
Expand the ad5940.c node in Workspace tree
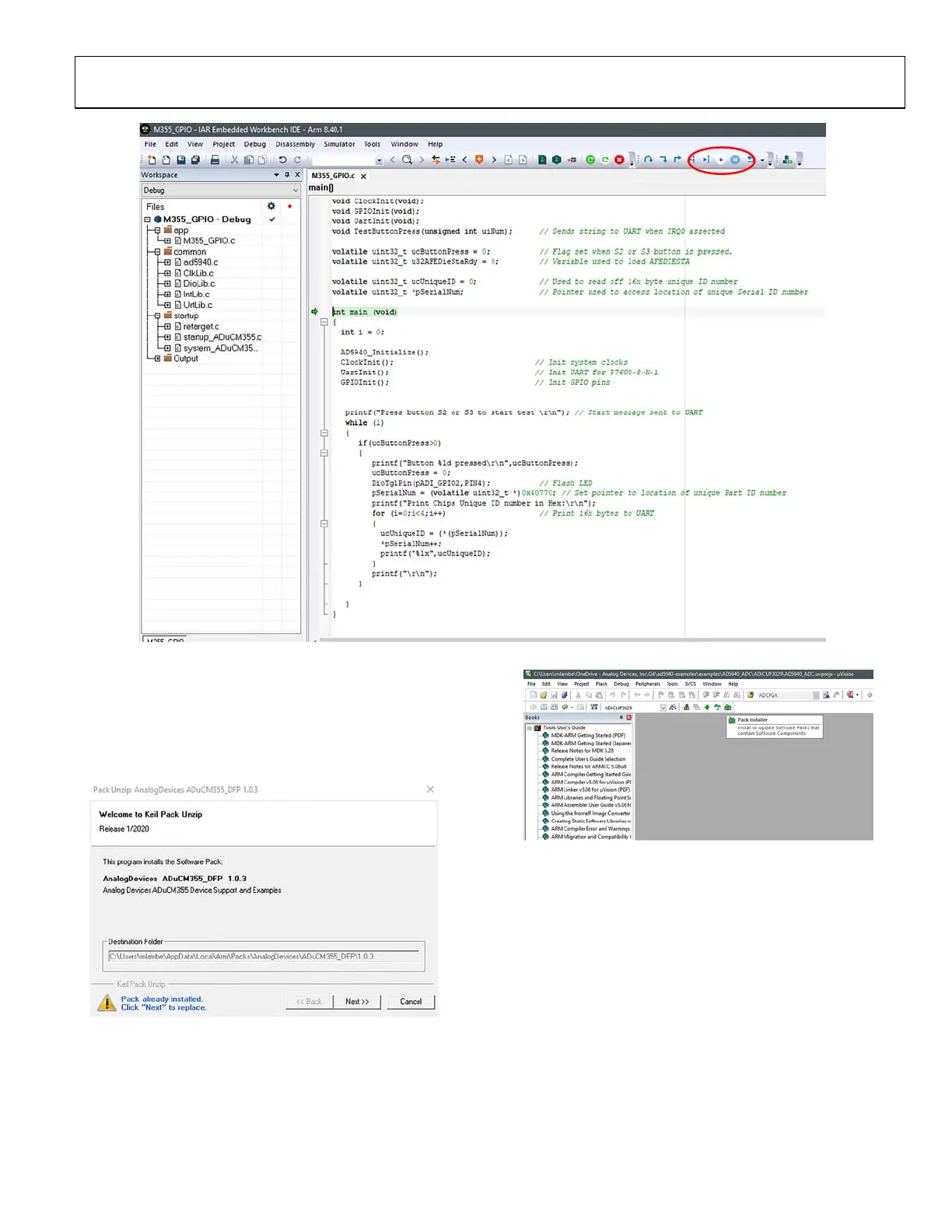(x=167, y=262)
